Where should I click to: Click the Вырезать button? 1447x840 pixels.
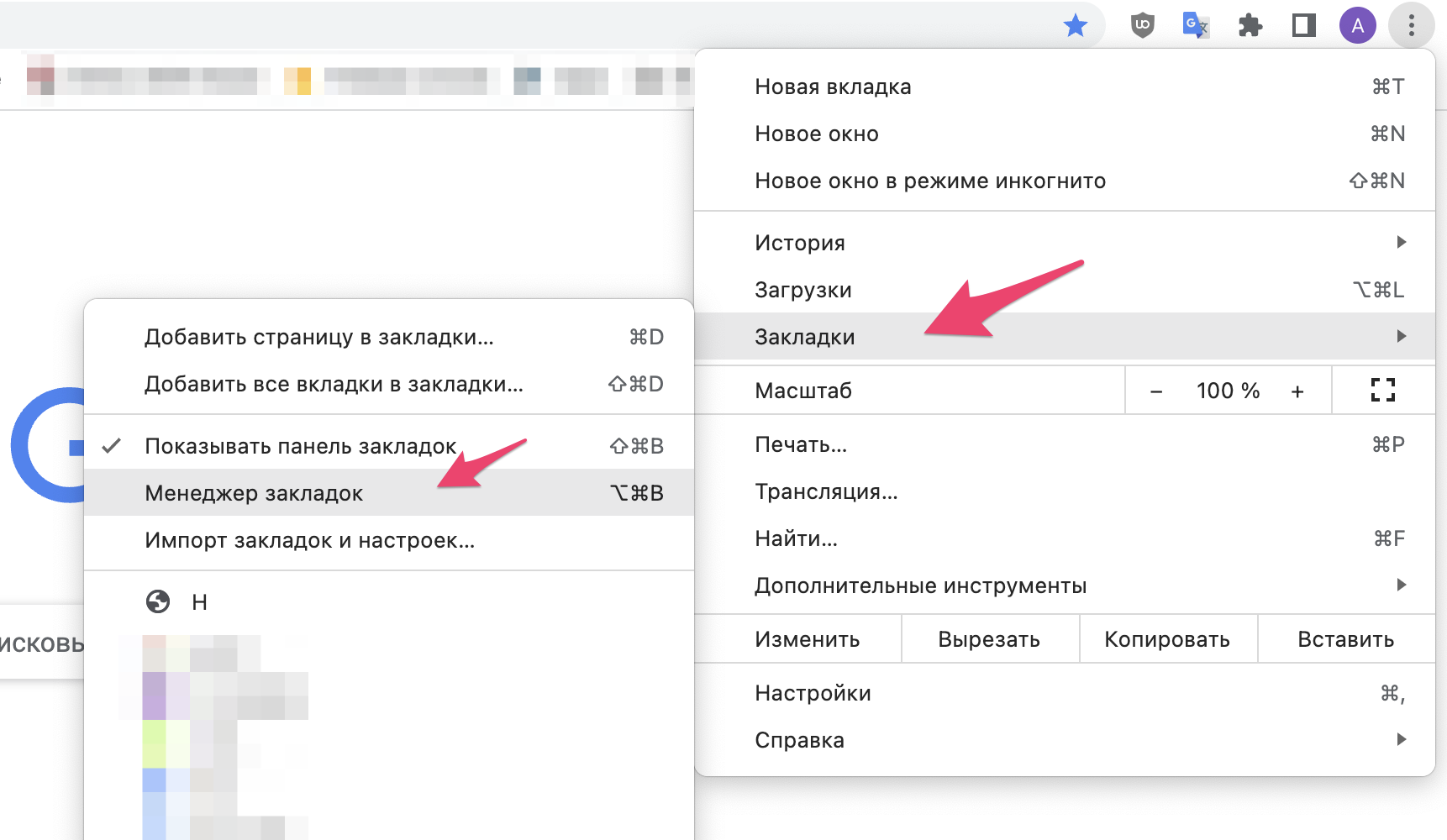(990, 639)
